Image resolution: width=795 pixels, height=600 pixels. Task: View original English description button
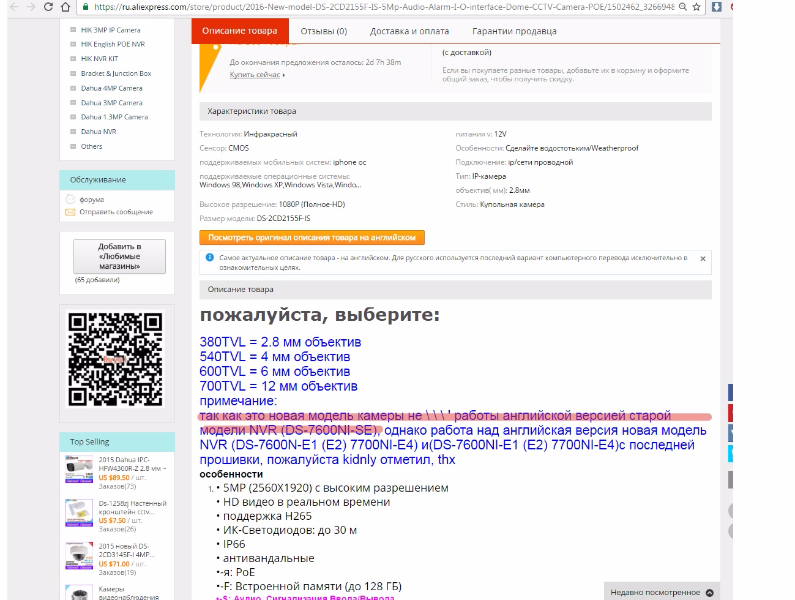(x=312, y=237)
